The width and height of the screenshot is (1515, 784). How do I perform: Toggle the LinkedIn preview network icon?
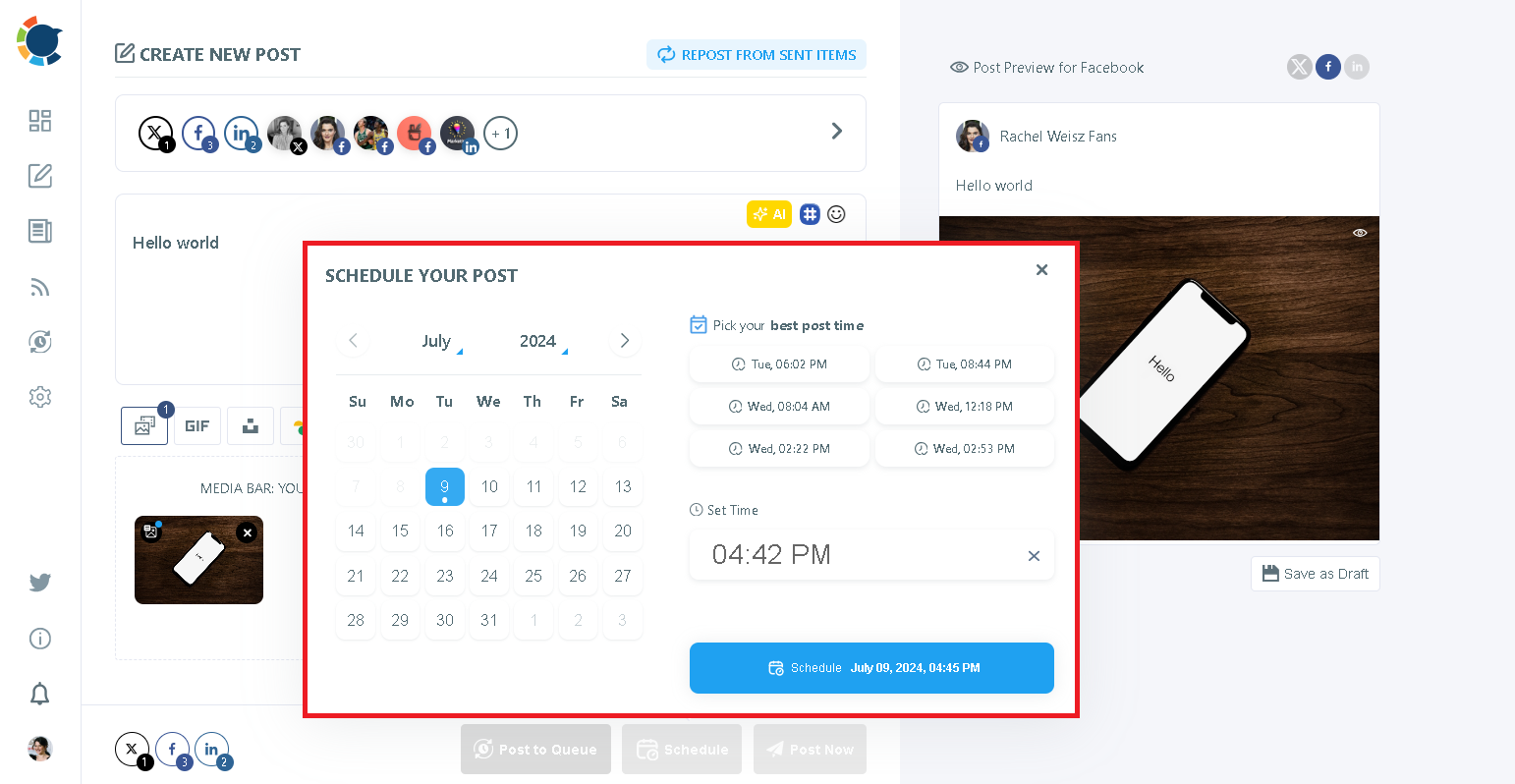1357,67
